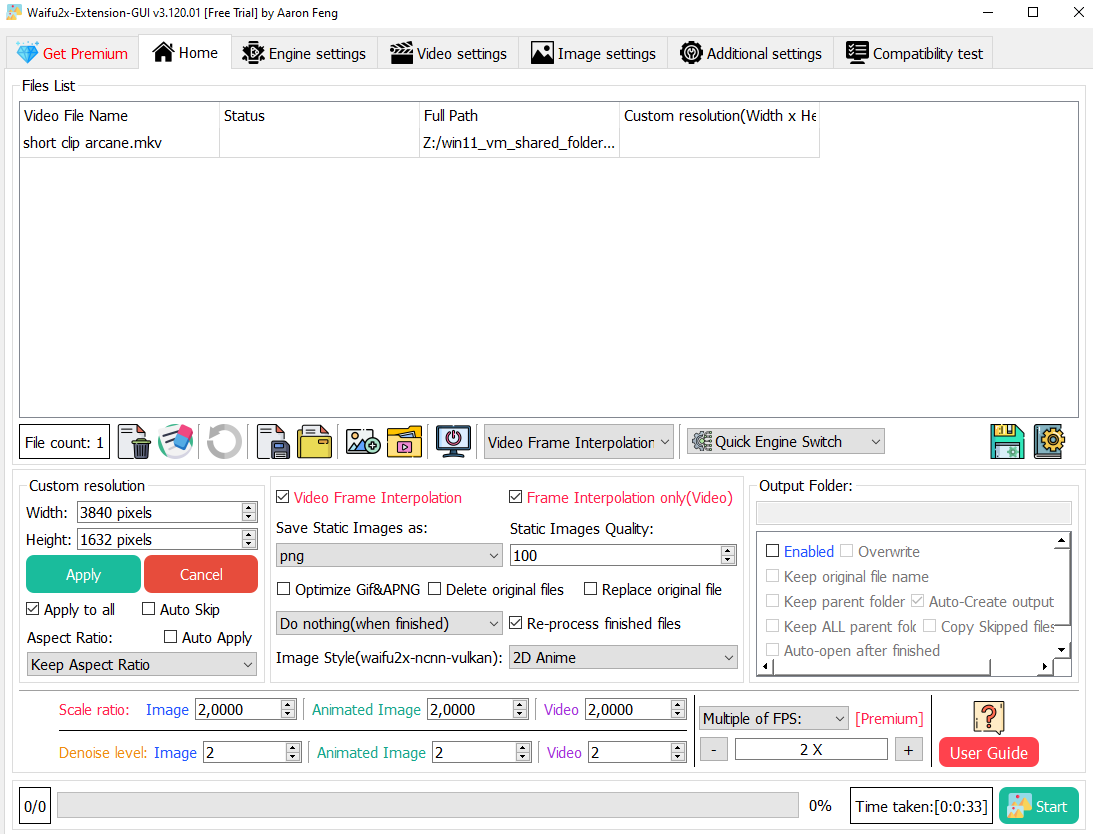This screenshot has width=1093, height=834.
Task: Toggle Apply to all checkbox
Action: [33, 609]
